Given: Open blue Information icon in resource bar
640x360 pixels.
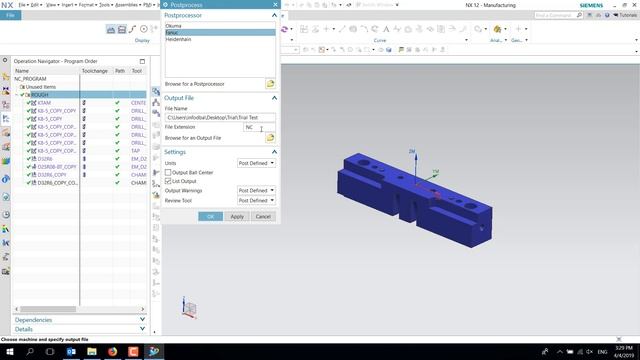Looking at the screenshot, I should tap(6, 179).
